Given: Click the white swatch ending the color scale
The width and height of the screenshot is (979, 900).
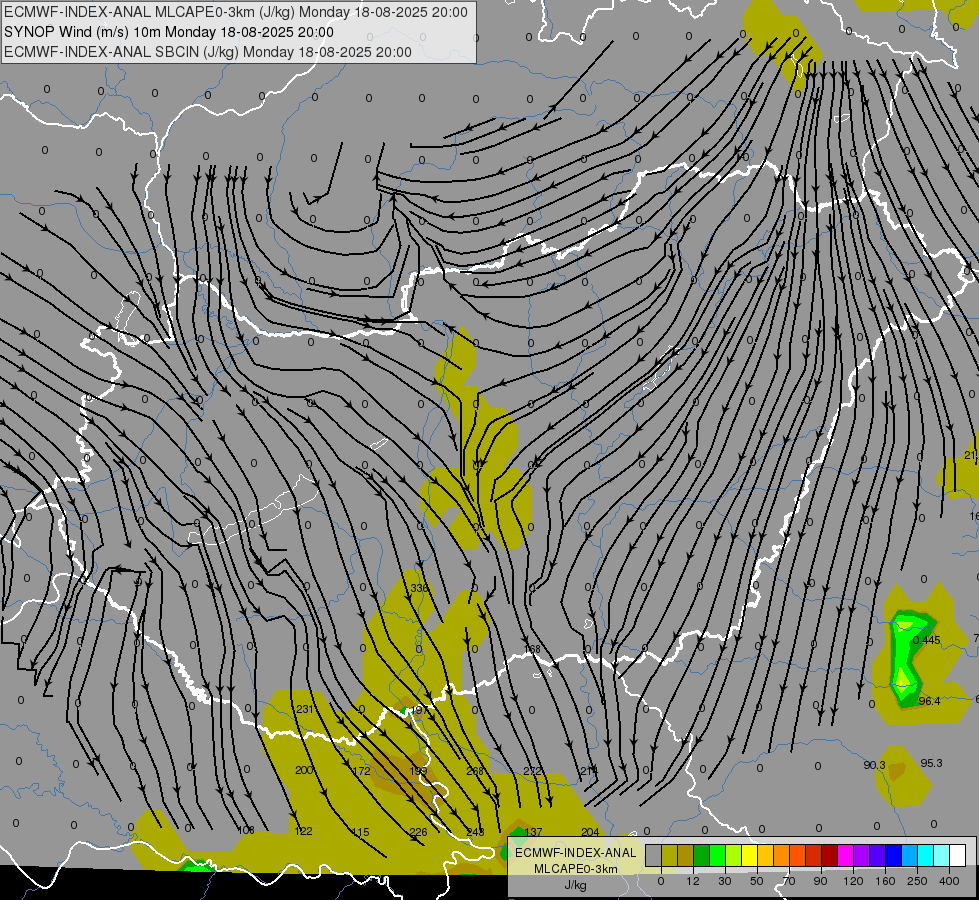Looking at the screenshot, I should 958,855.
